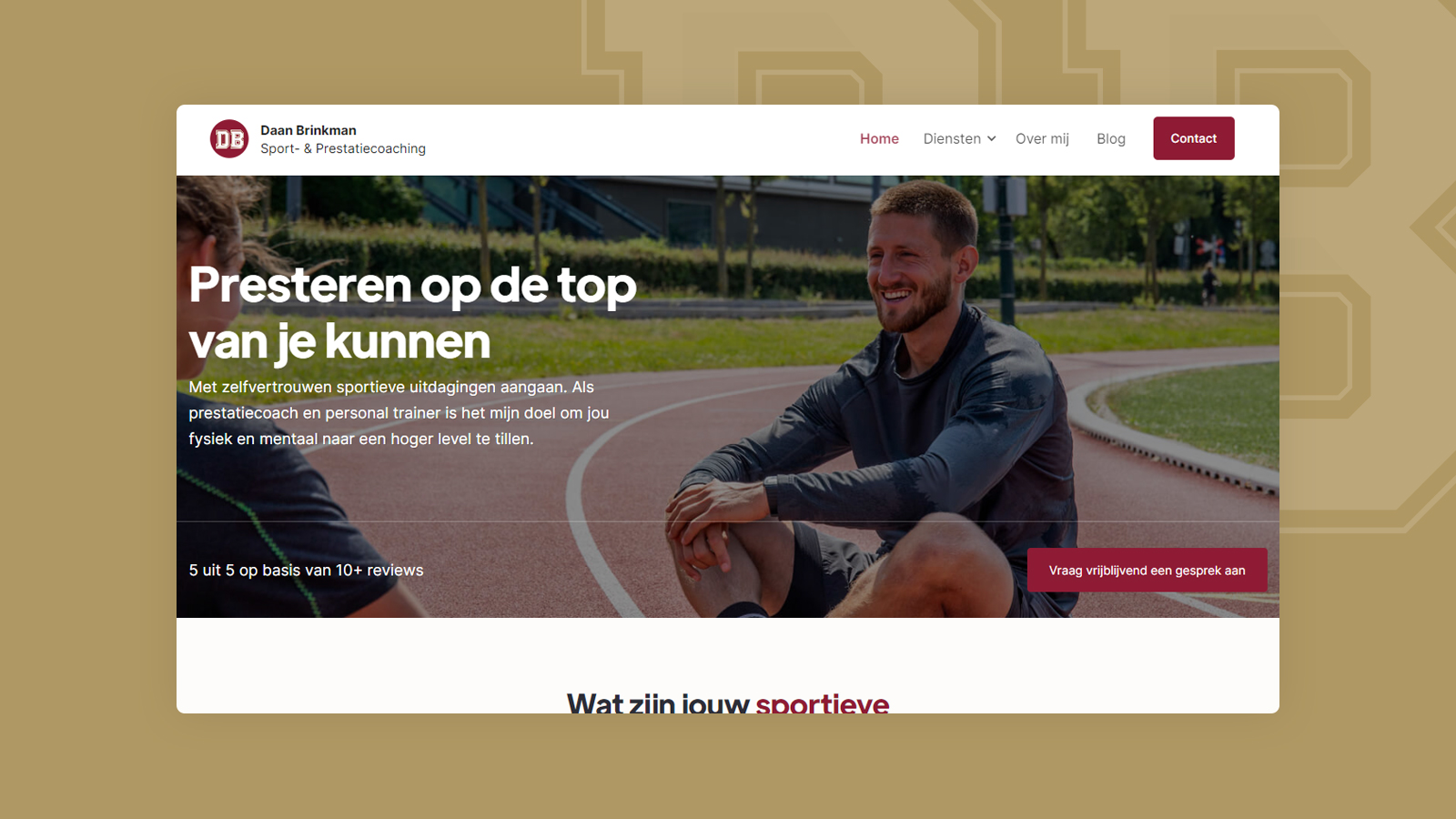Open the Blog page link
This screenshot has height=819, width=1456.
point(1110,138)
